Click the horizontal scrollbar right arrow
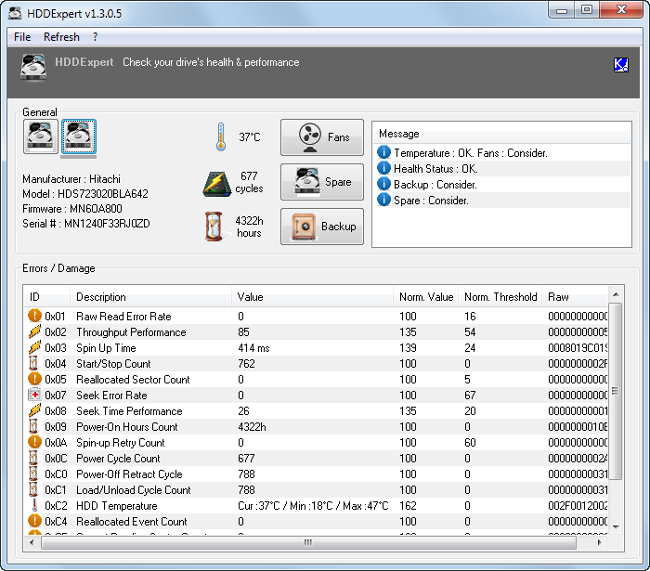Viewport: 650px width, 571px height. point(599,542)
